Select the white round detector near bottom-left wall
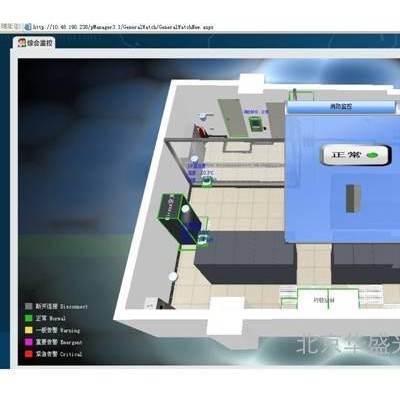Viewport: 400px width, 400px height. pos(173,276)
